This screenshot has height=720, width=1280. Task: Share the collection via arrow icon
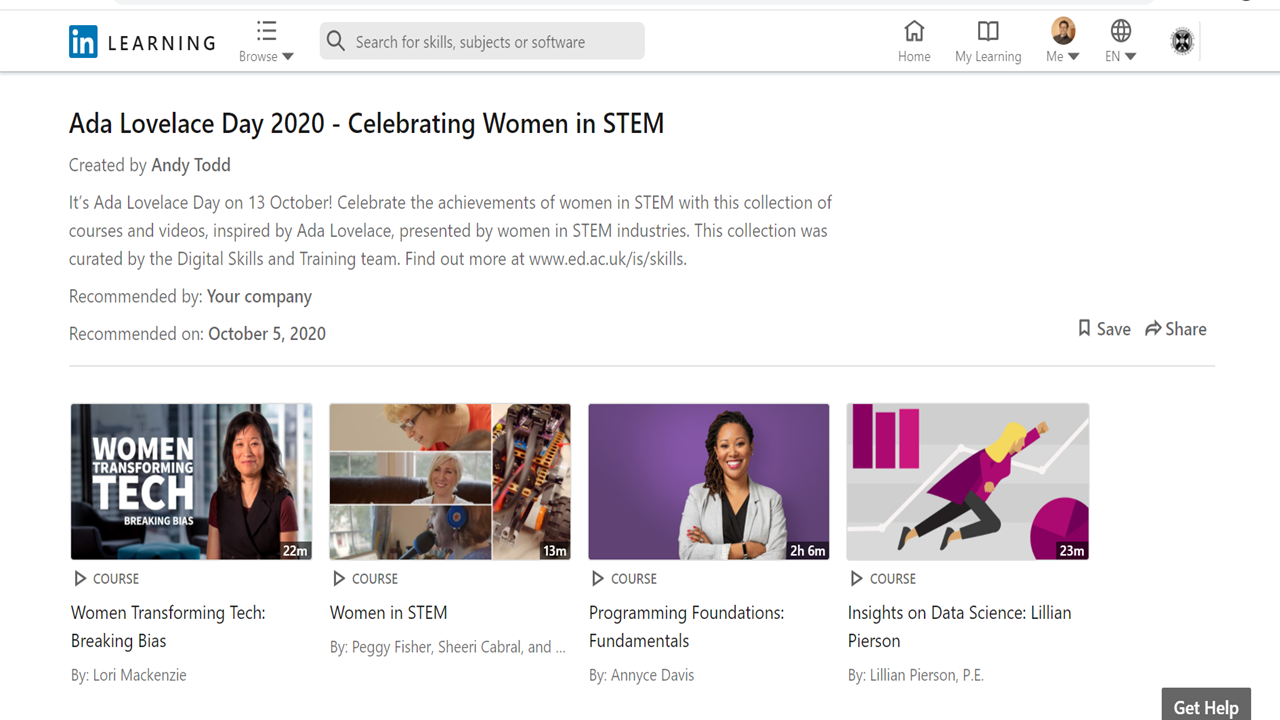click(1153, 328)
